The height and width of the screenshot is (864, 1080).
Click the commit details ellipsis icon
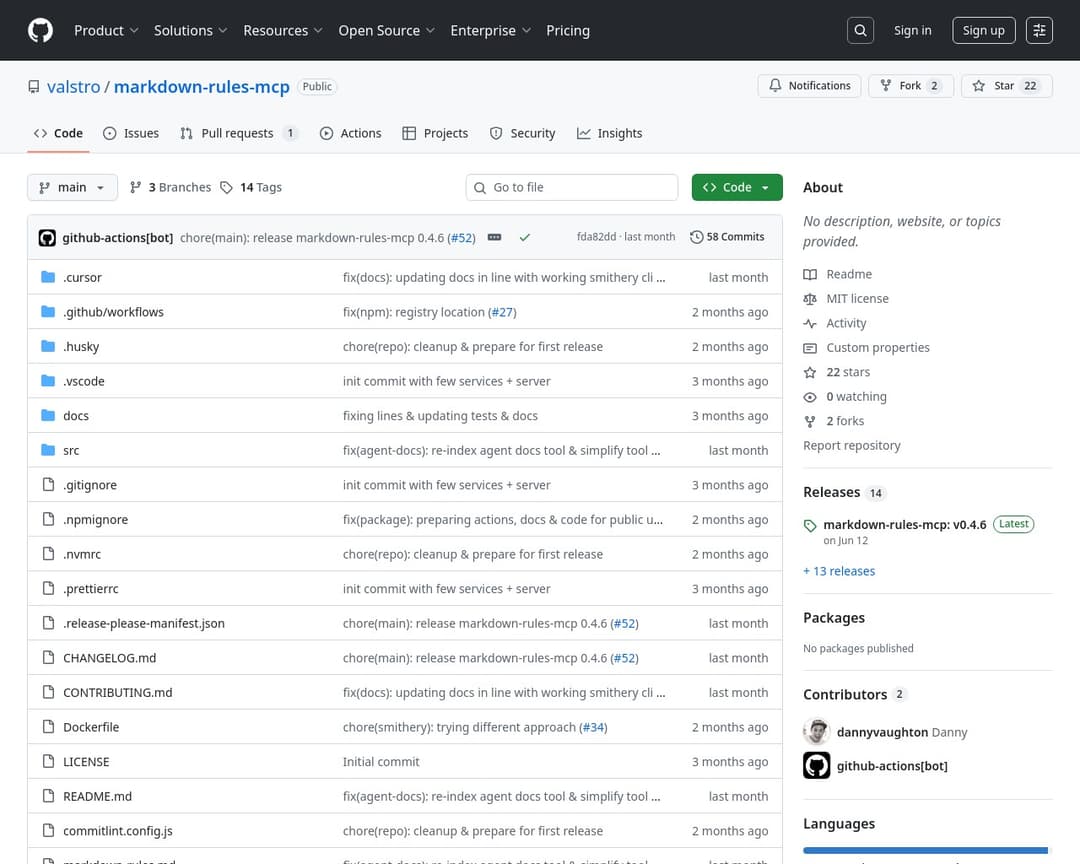pyautogui.click(x=494, y=237)
